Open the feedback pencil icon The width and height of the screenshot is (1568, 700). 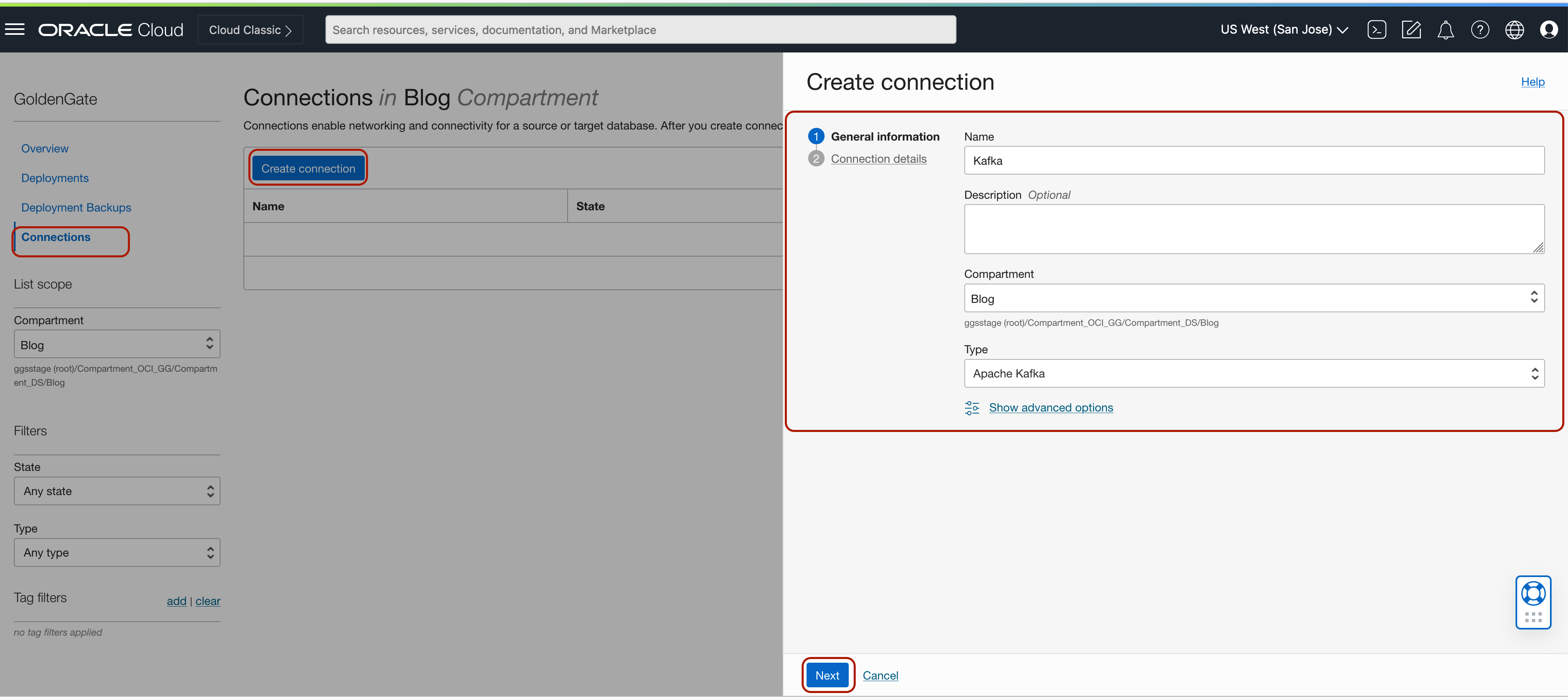coord(1411,29)
